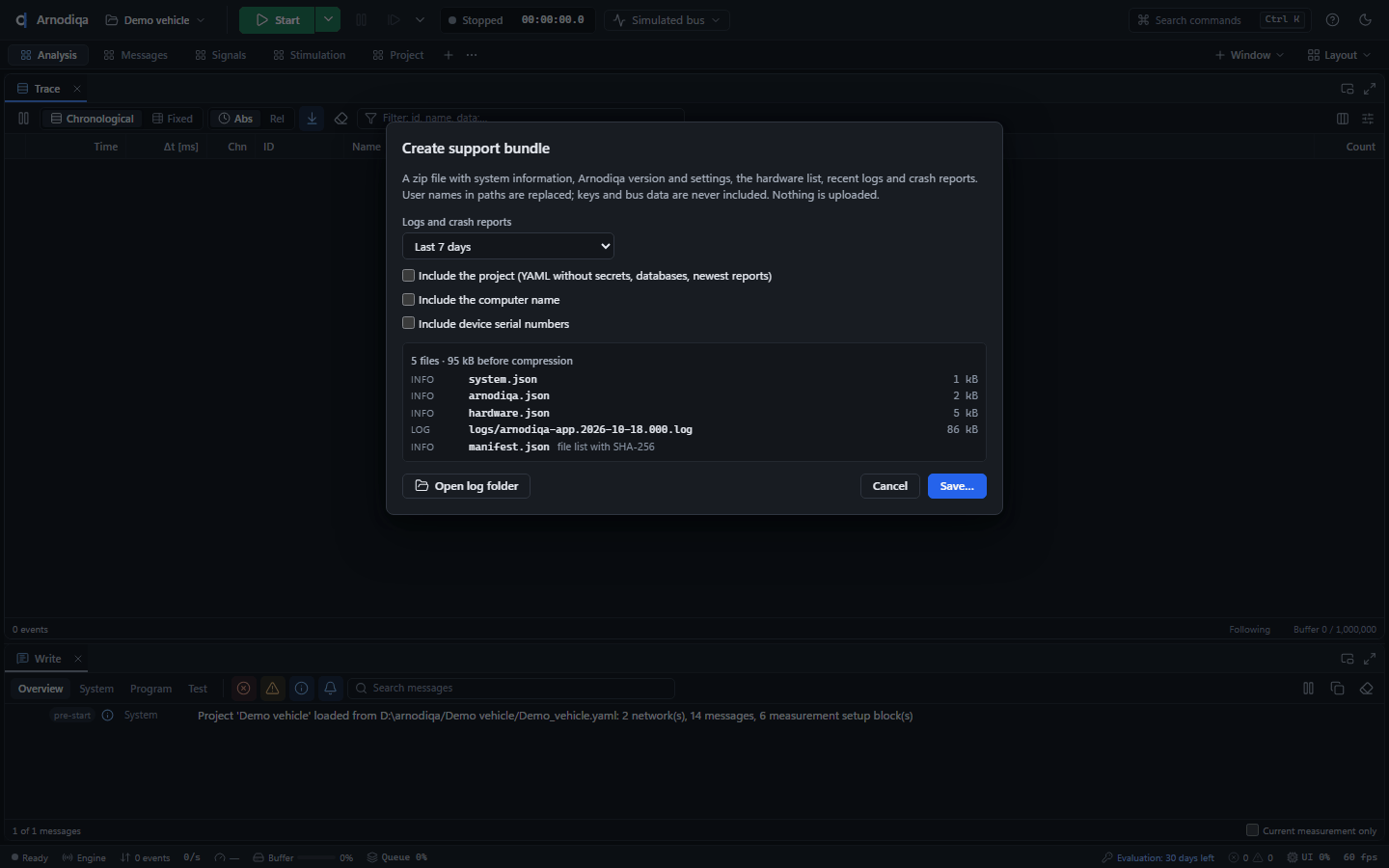Toggle the info messages filter icon
The height and width of the screenshot is (868, 1389).
pyautogui.click(x=301, y=689)
